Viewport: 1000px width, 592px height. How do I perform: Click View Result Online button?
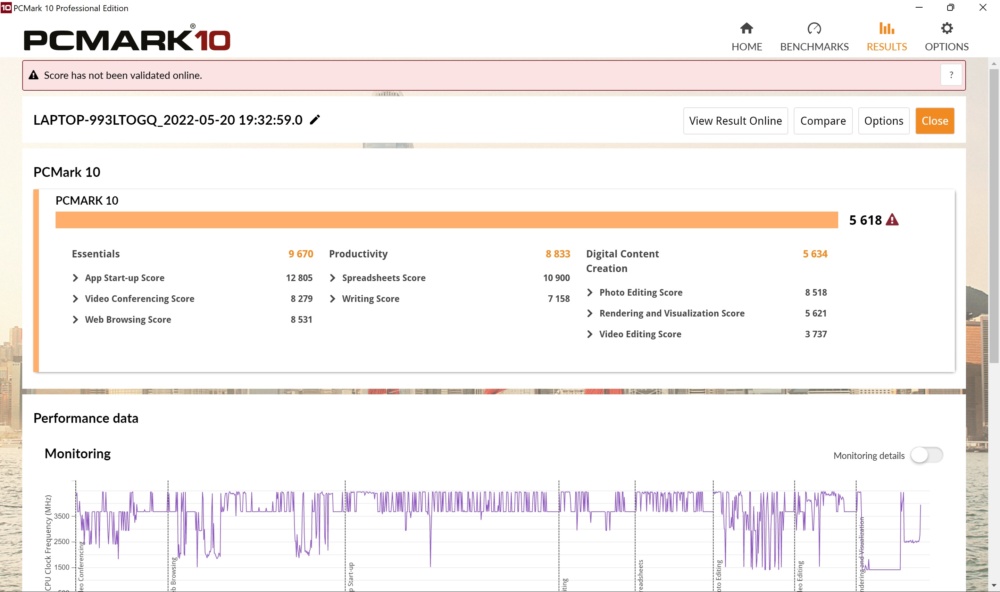[735, 121]
